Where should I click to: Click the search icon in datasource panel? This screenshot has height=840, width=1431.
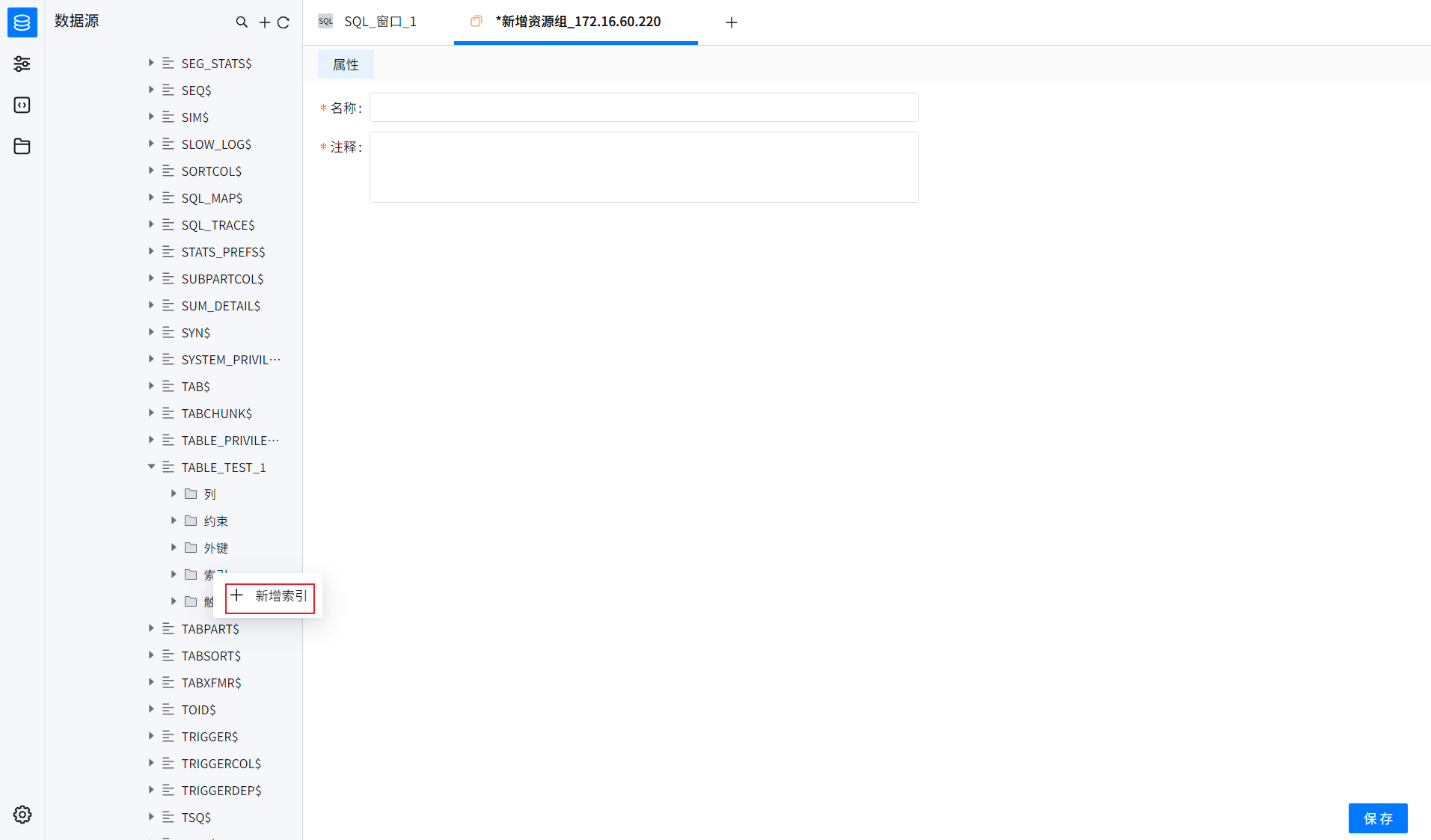(242, 22)
